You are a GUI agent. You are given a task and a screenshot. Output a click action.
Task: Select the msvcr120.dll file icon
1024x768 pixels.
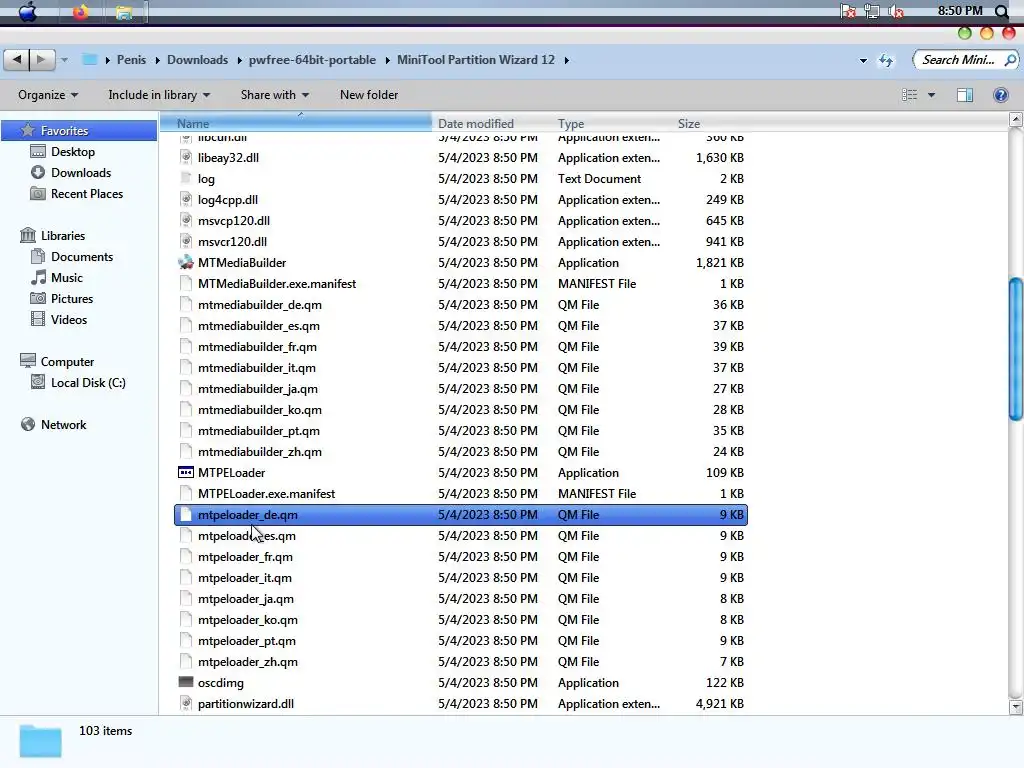click(186, 242)
